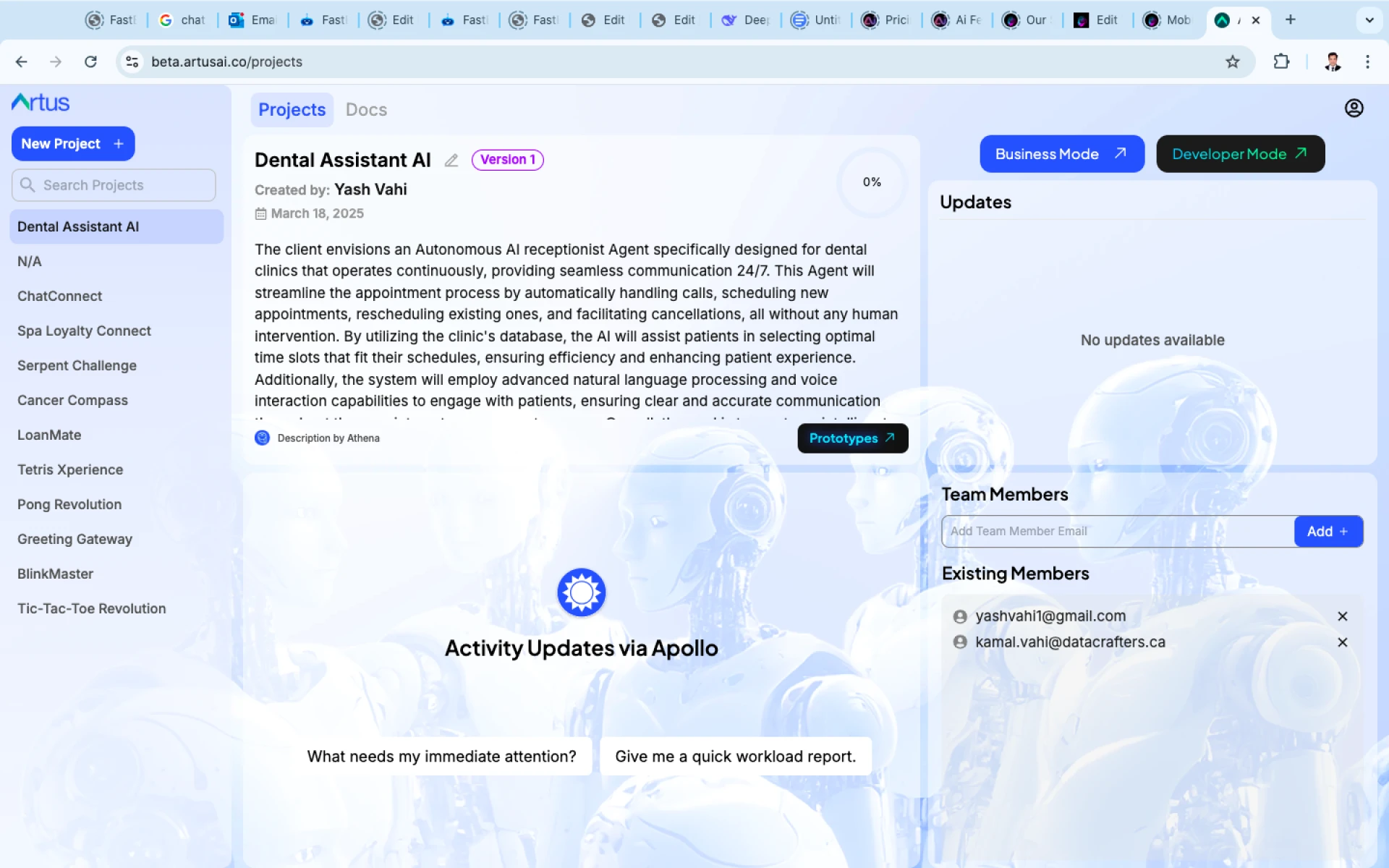The width and height of the screenshot is (1389, 868).
Task: Reload the page with refresh icon
Action: [90, 62]
